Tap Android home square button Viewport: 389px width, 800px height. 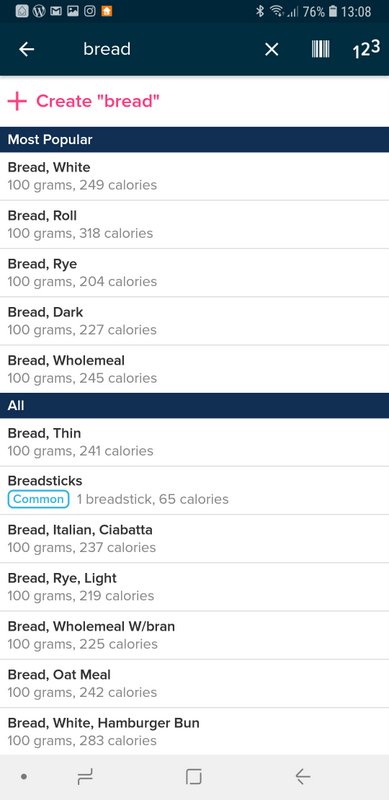[194, 777]
